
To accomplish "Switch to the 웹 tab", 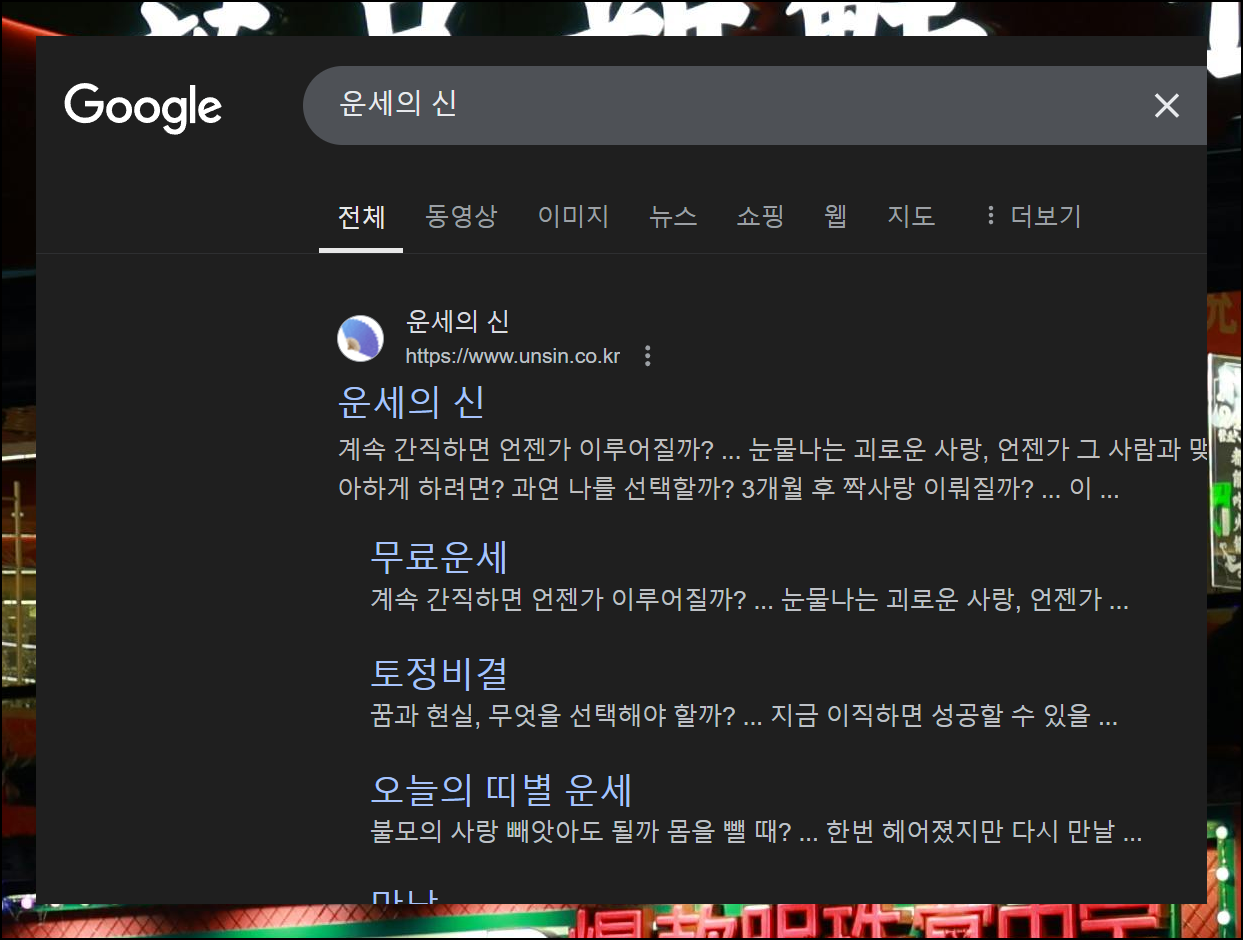I will click(836, 216).
